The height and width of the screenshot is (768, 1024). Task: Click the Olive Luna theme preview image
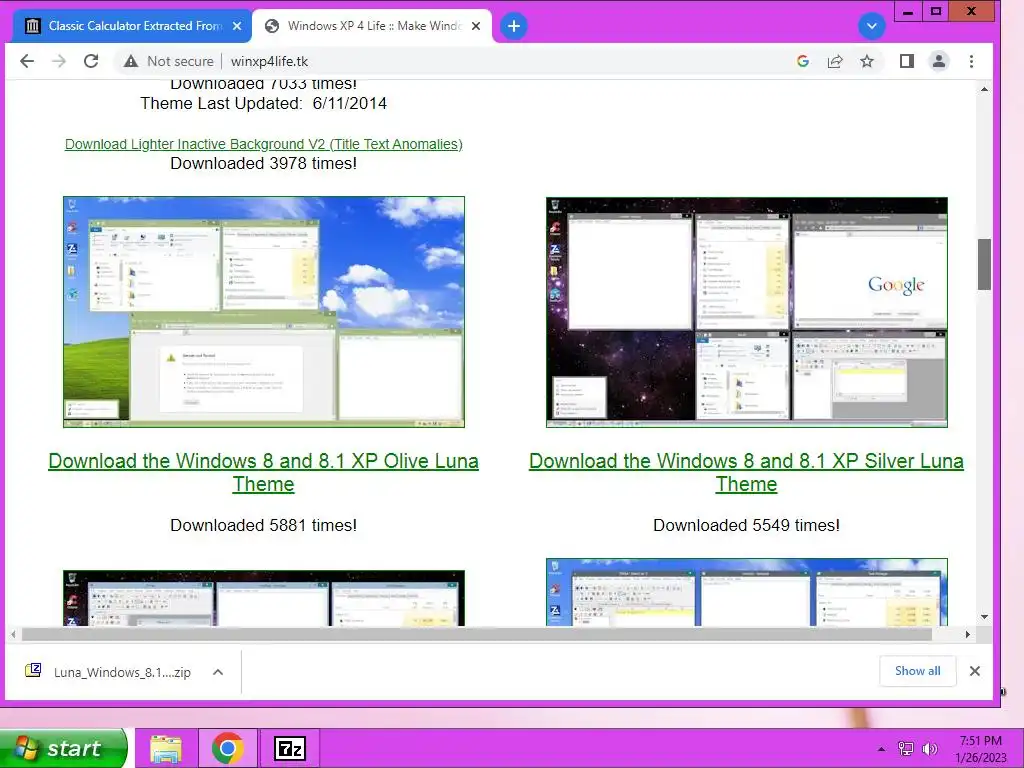pos(264,312)
